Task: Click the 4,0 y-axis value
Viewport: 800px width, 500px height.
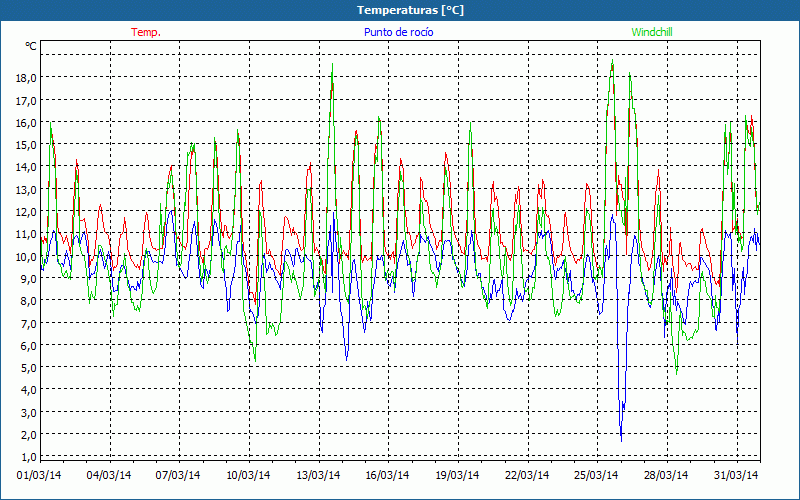Action: 29,390
